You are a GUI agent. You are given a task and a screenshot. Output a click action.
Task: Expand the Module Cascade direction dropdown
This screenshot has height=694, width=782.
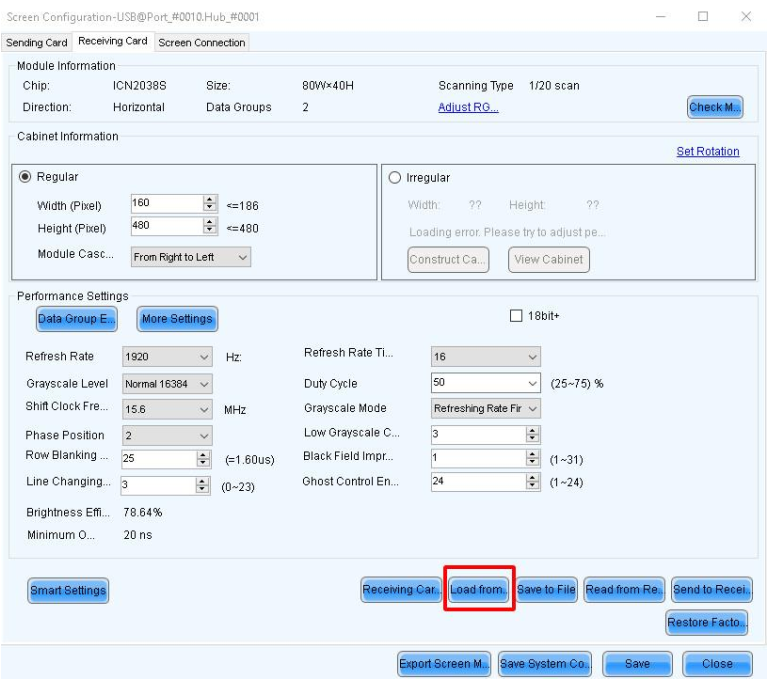(x=190, y=256)
